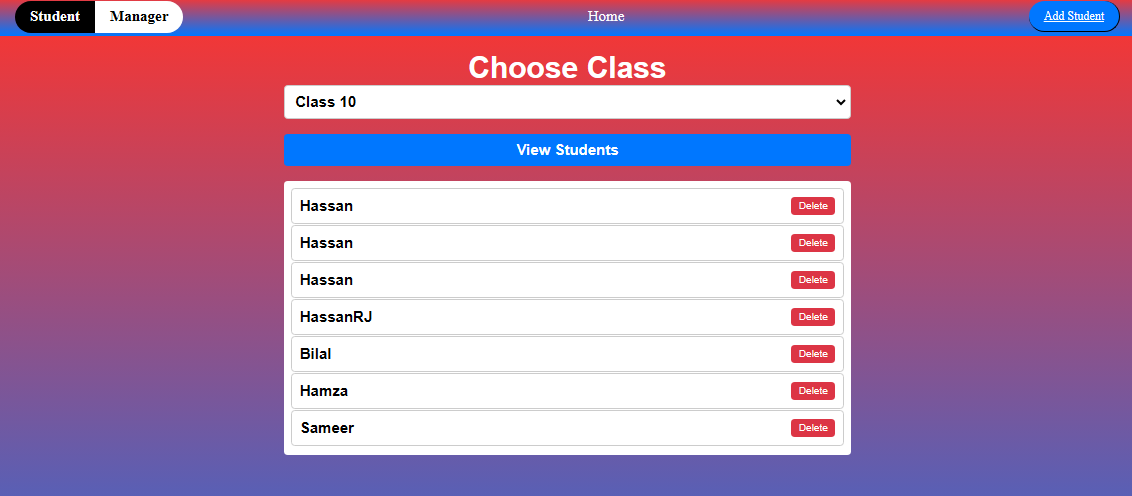
Task: Delete the first Hassan entry in list
Action: coord(813,206)
